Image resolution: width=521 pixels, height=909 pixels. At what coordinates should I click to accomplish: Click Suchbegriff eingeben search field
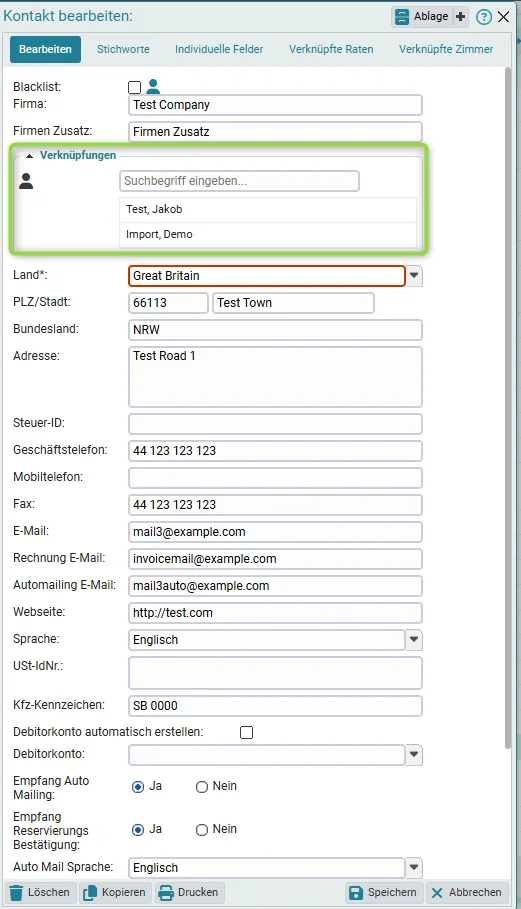(239, 181)
